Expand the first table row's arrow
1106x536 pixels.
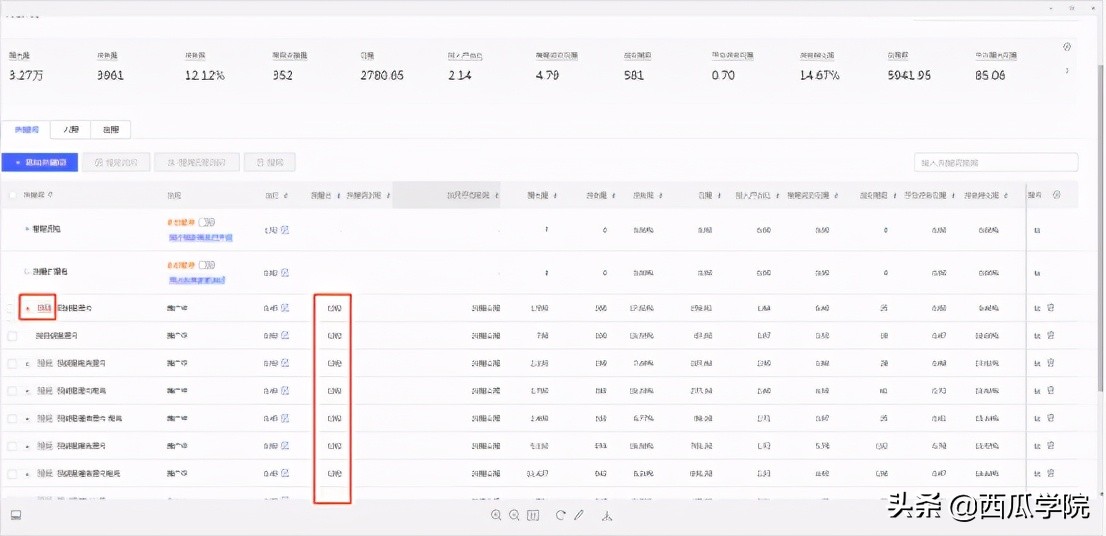point(28,230)
